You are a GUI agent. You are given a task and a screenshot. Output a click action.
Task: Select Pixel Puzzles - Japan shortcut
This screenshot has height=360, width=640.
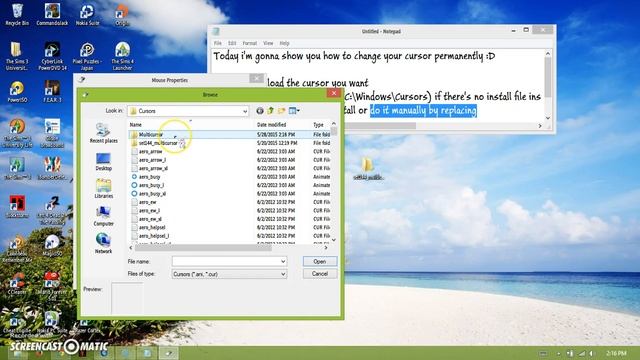point(87,55)
